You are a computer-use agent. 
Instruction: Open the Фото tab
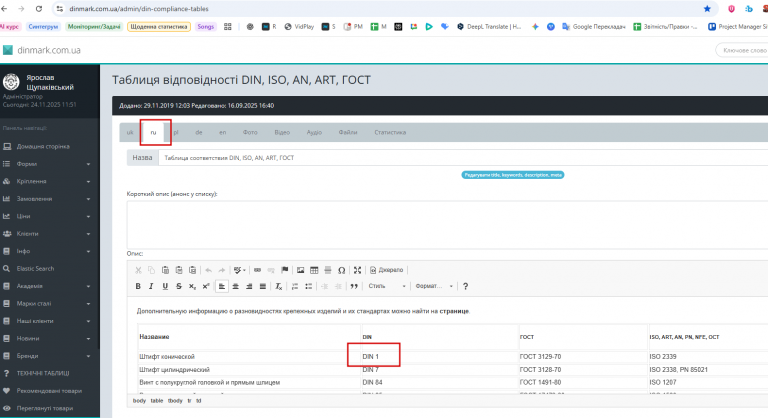click(x=250, y=132)
